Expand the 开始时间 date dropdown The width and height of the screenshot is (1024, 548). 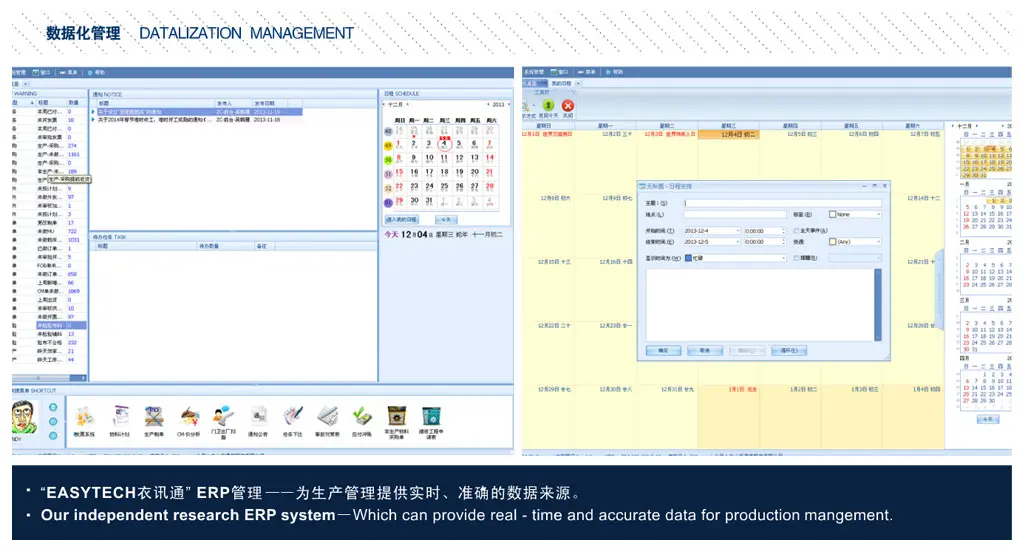737,230
